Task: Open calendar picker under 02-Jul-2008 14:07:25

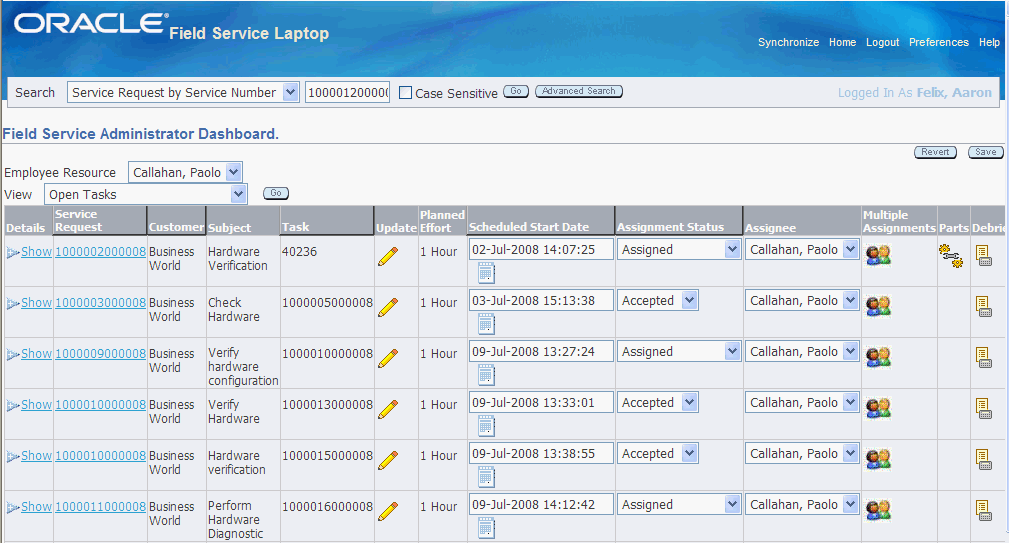Action: (486, 273)
